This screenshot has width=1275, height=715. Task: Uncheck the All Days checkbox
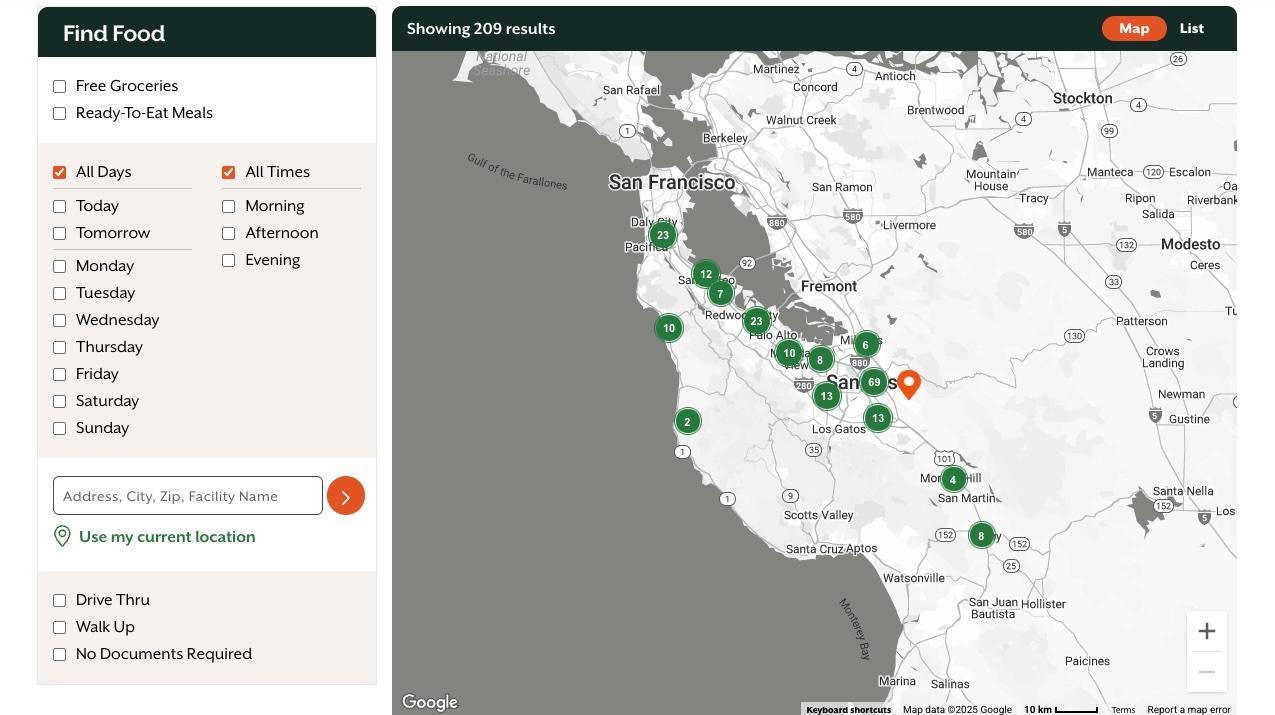coord(60,173)
